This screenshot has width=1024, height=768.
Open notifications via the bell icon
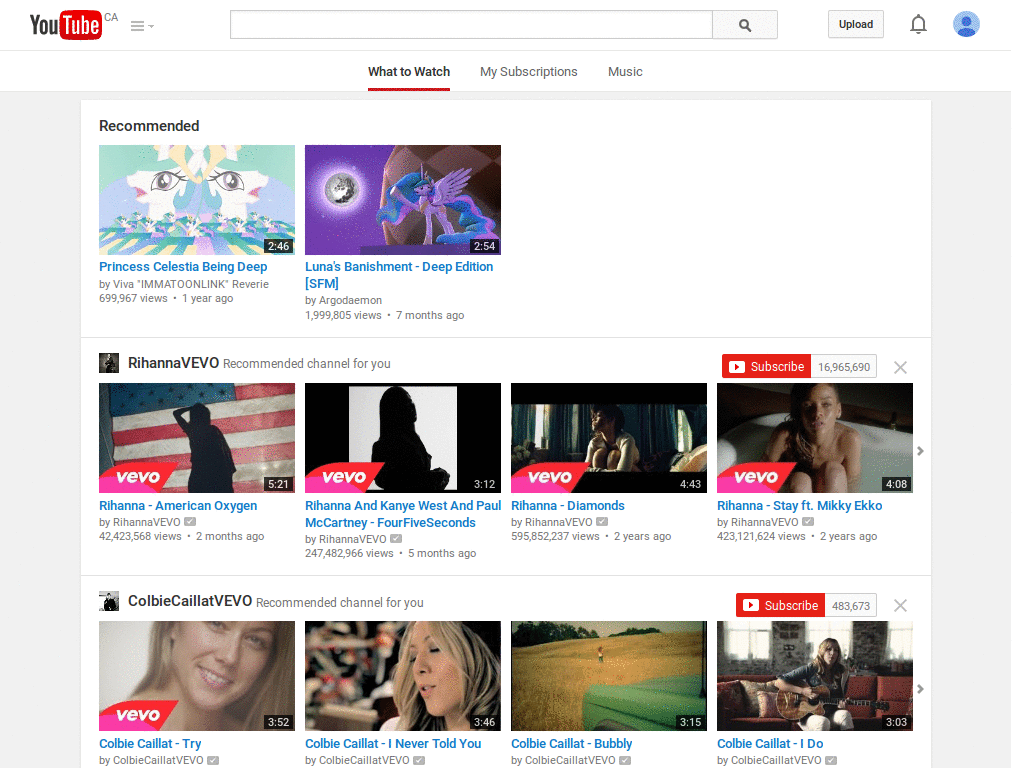click(x=918, y=24)
